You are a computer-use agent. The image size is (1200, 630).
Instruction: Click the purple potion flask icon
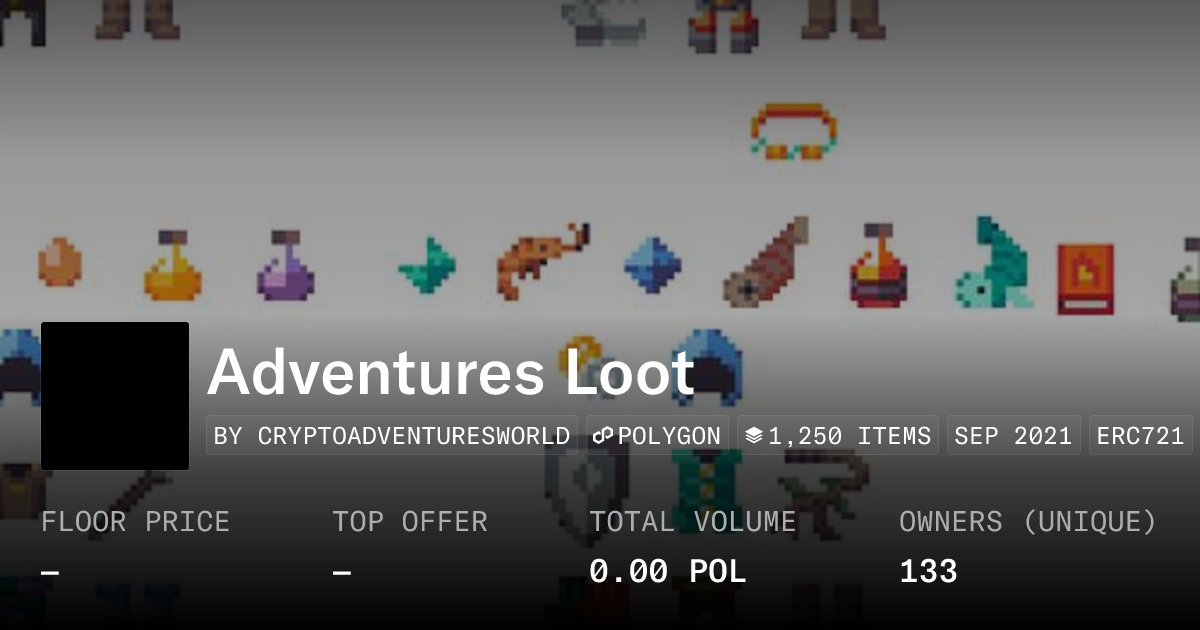[286, 265]
